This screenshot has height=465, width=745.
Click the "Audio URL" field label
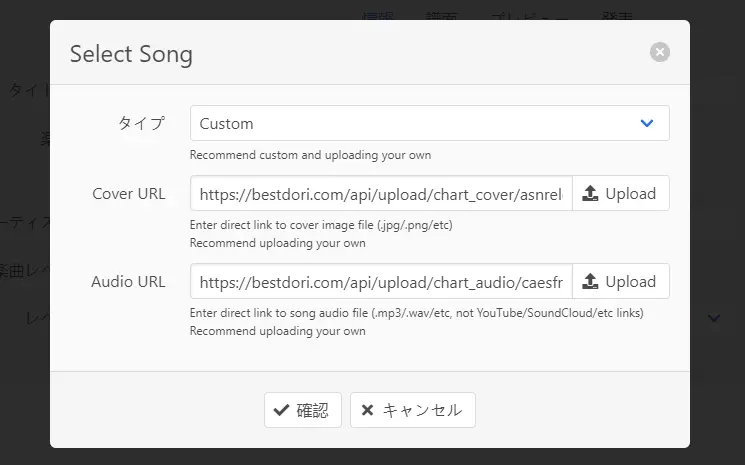[128, 282]
